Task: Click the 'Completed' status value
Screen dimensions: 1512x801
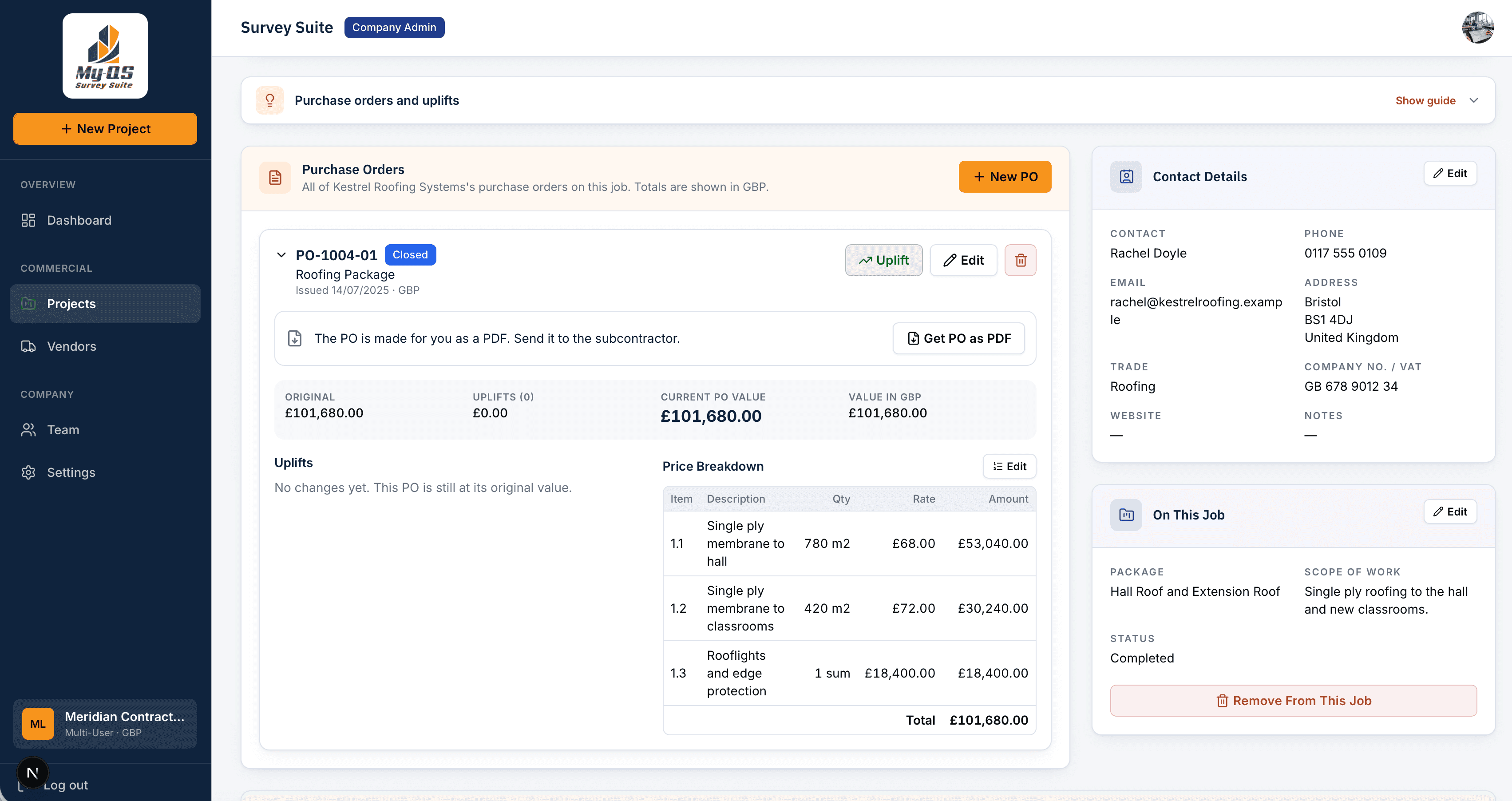Action: (x=1142, y=658)
